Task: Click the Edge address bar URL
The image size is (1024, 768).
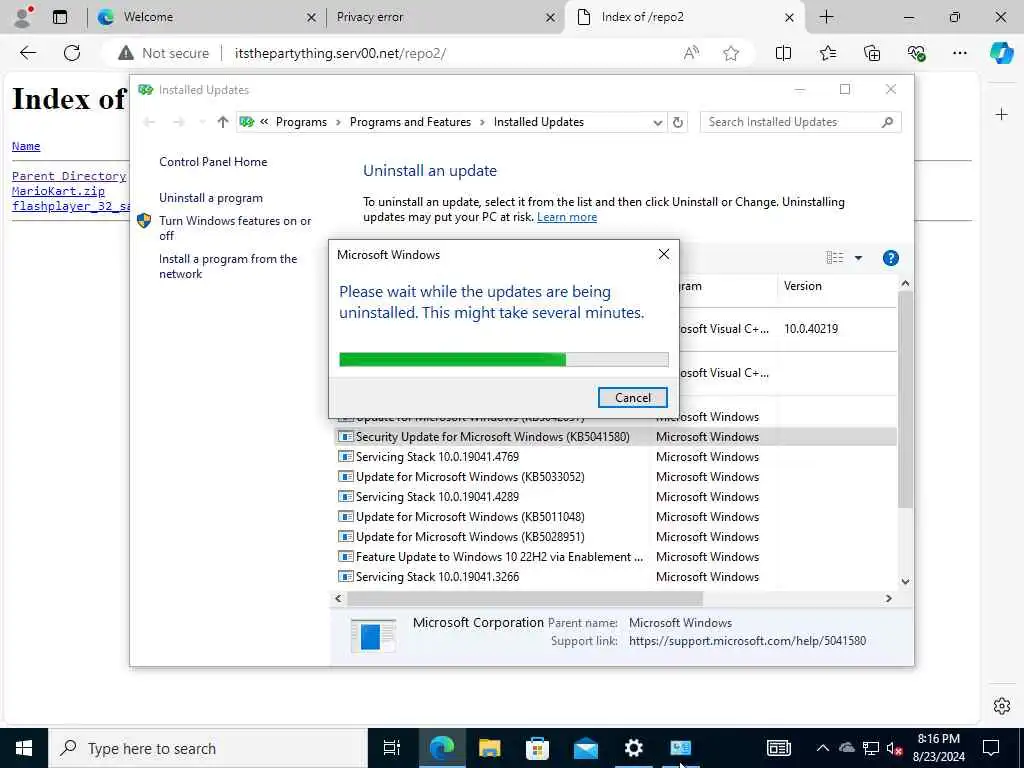Action: (340, 53)
